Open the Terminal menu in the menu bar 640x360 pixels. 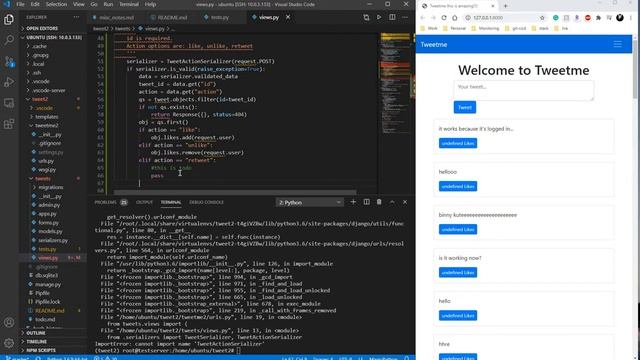click(129, 4)
